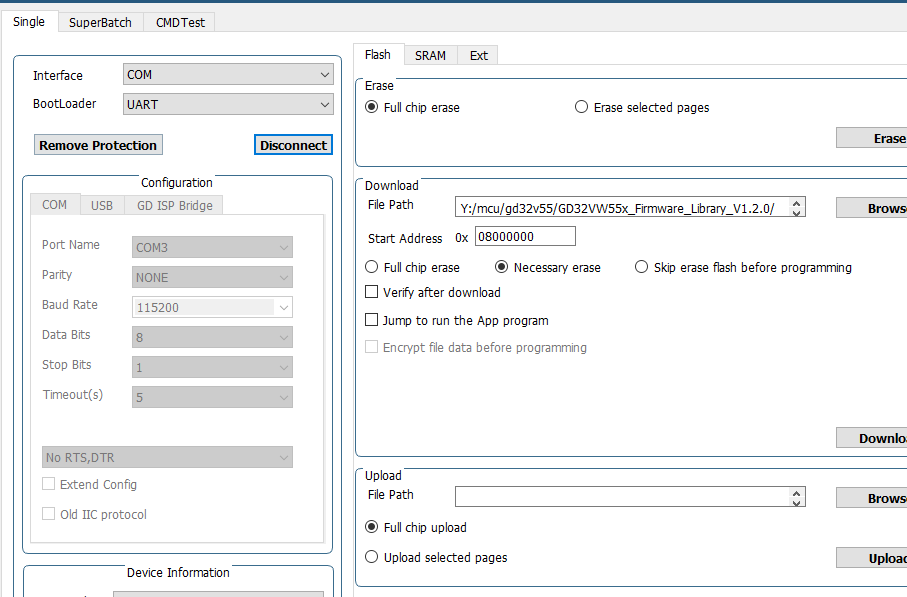Select Upload selected pages option
Image resolution: width=907 pixels, height=597 pixels.
[x=372, y=557]
